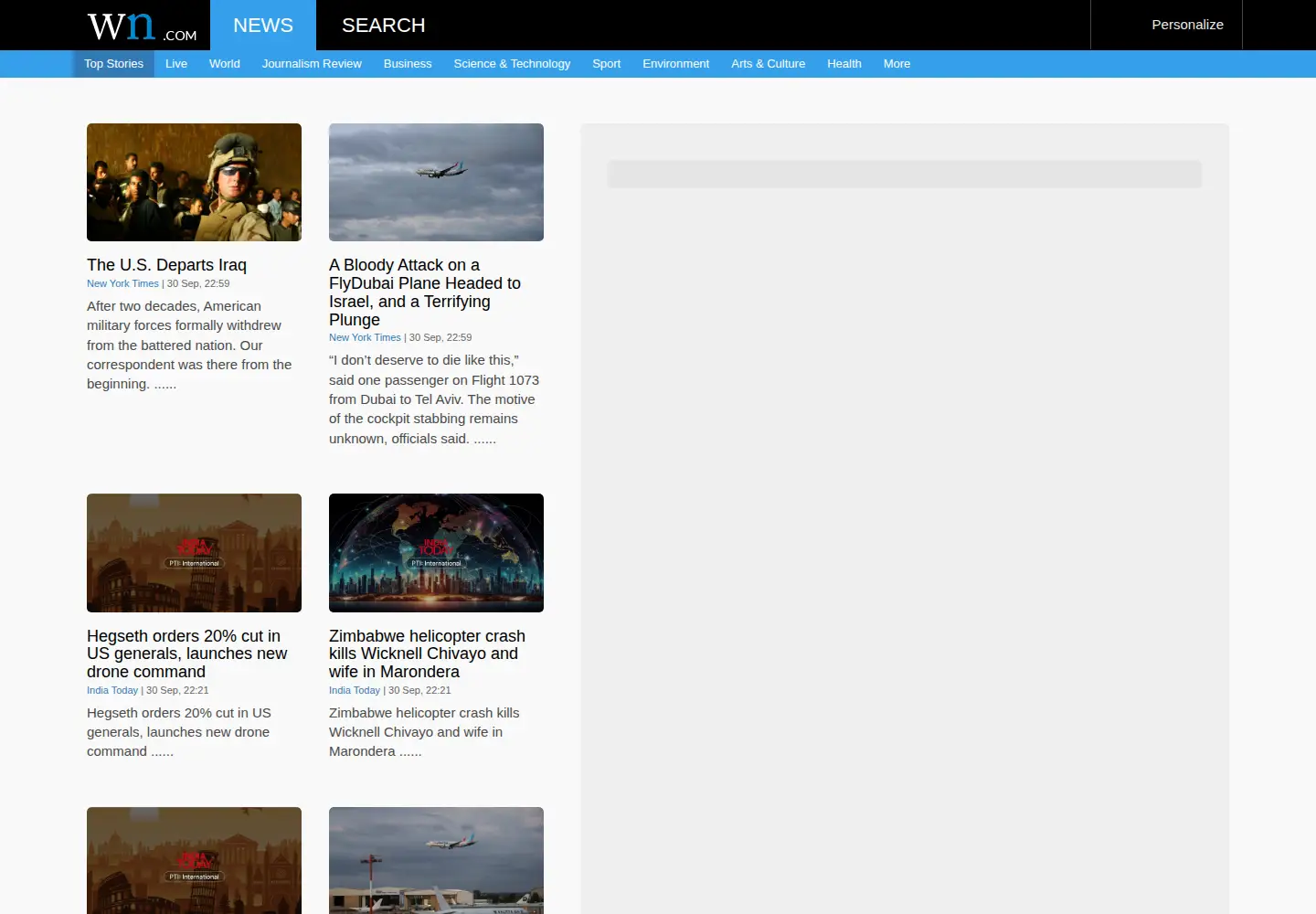Click India Today source under Zimbabwe story
Viewport: 1316px width, 914px height.
[355, 690]
